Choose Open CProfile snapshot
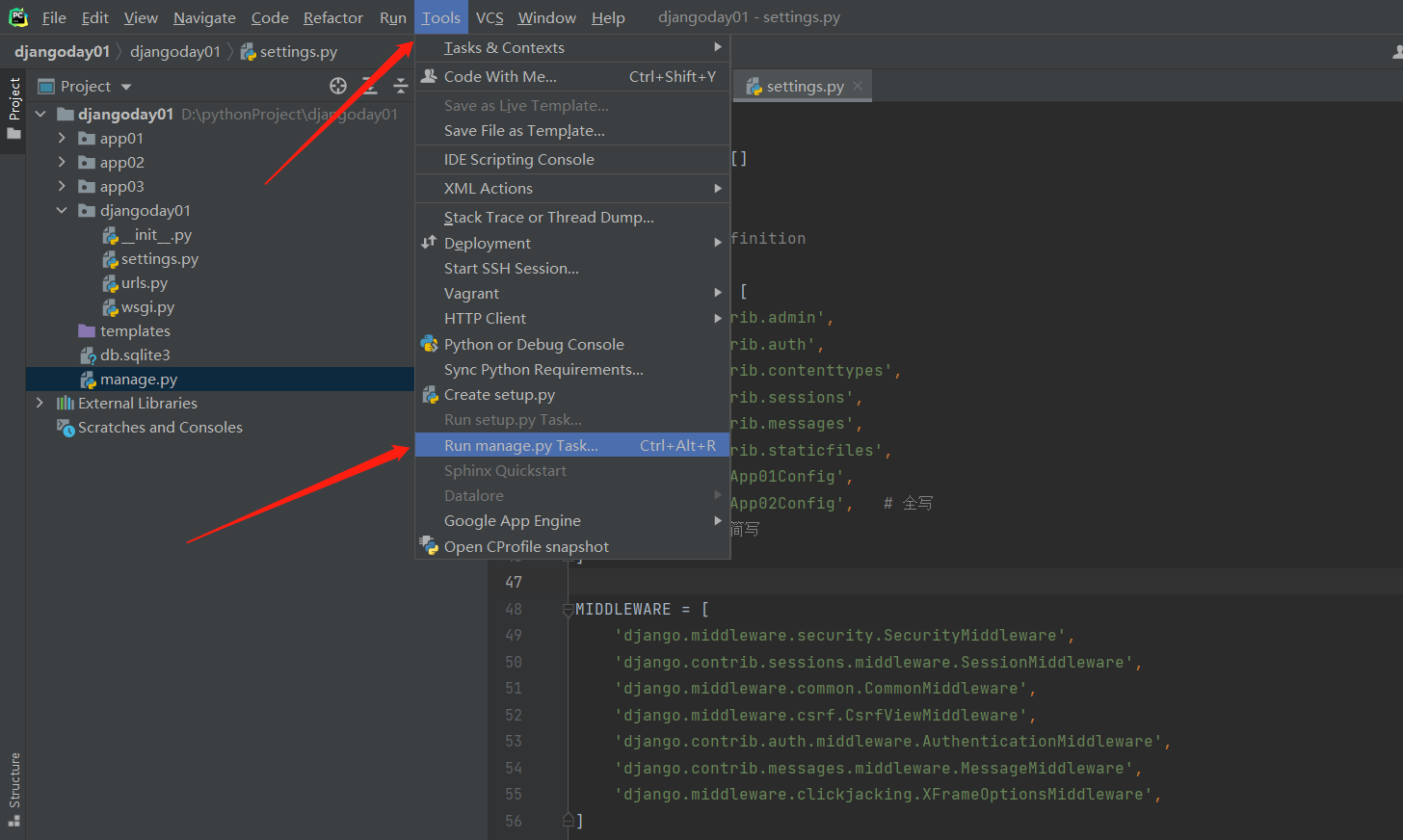Viewport: 1403px width, 840px height. point(572,547)
